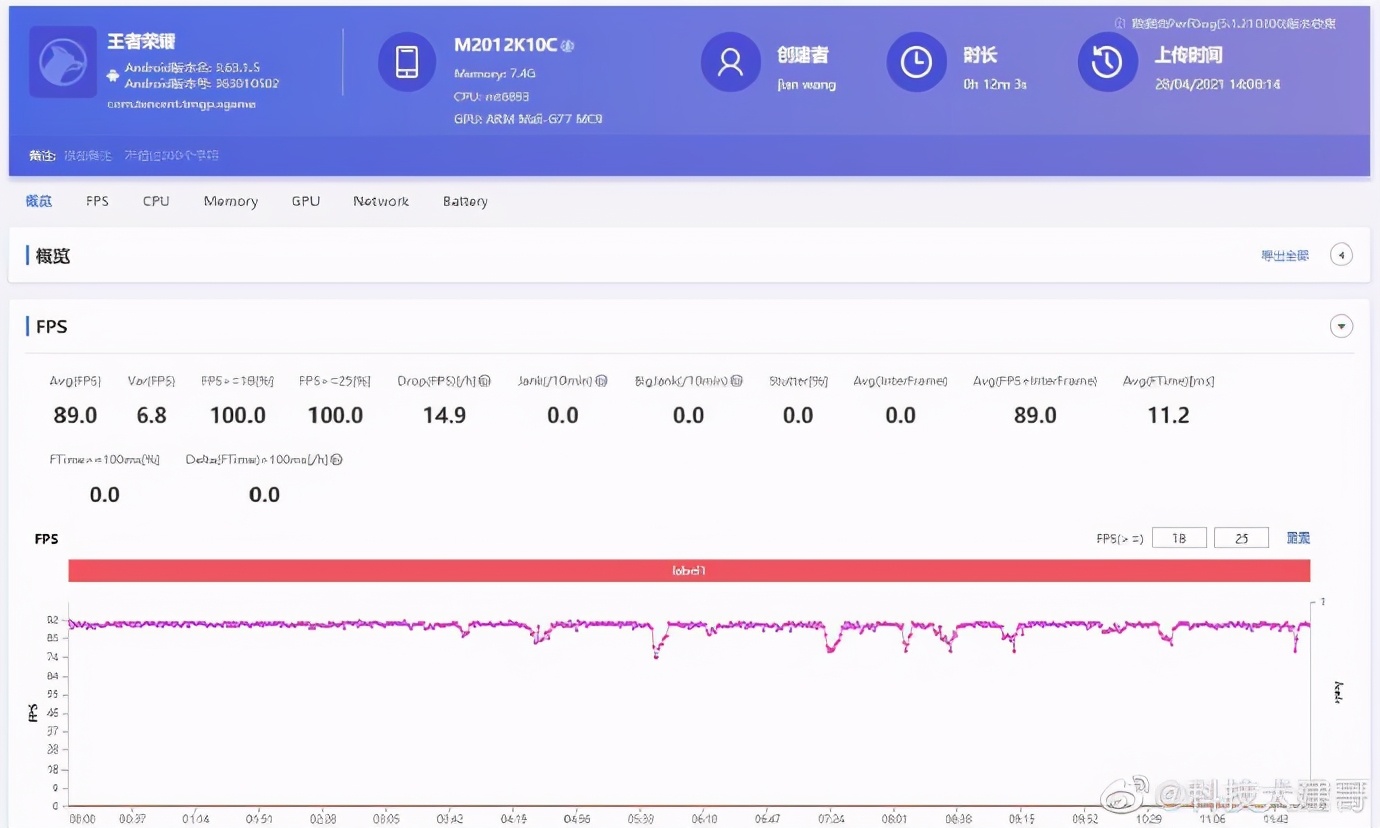The height and width of the screenshot is (828, 1380).
Task: Click the duration text 0h 12m 3s
Action: coord(995,84)
